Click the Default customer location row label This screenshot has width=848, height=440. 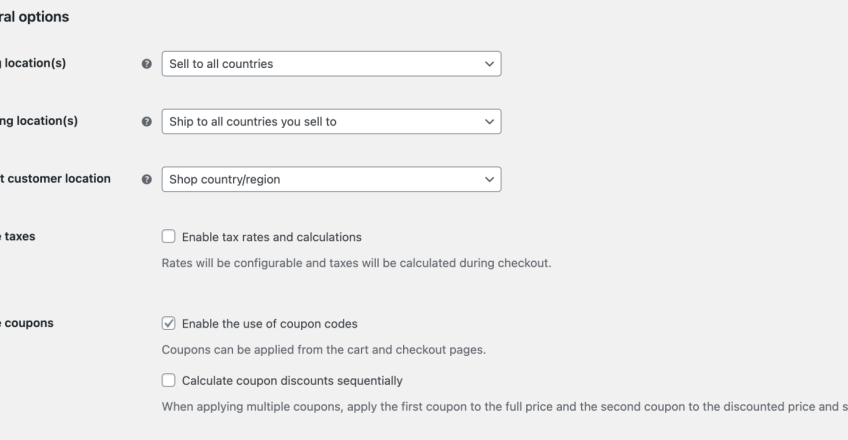pos(55,179)
